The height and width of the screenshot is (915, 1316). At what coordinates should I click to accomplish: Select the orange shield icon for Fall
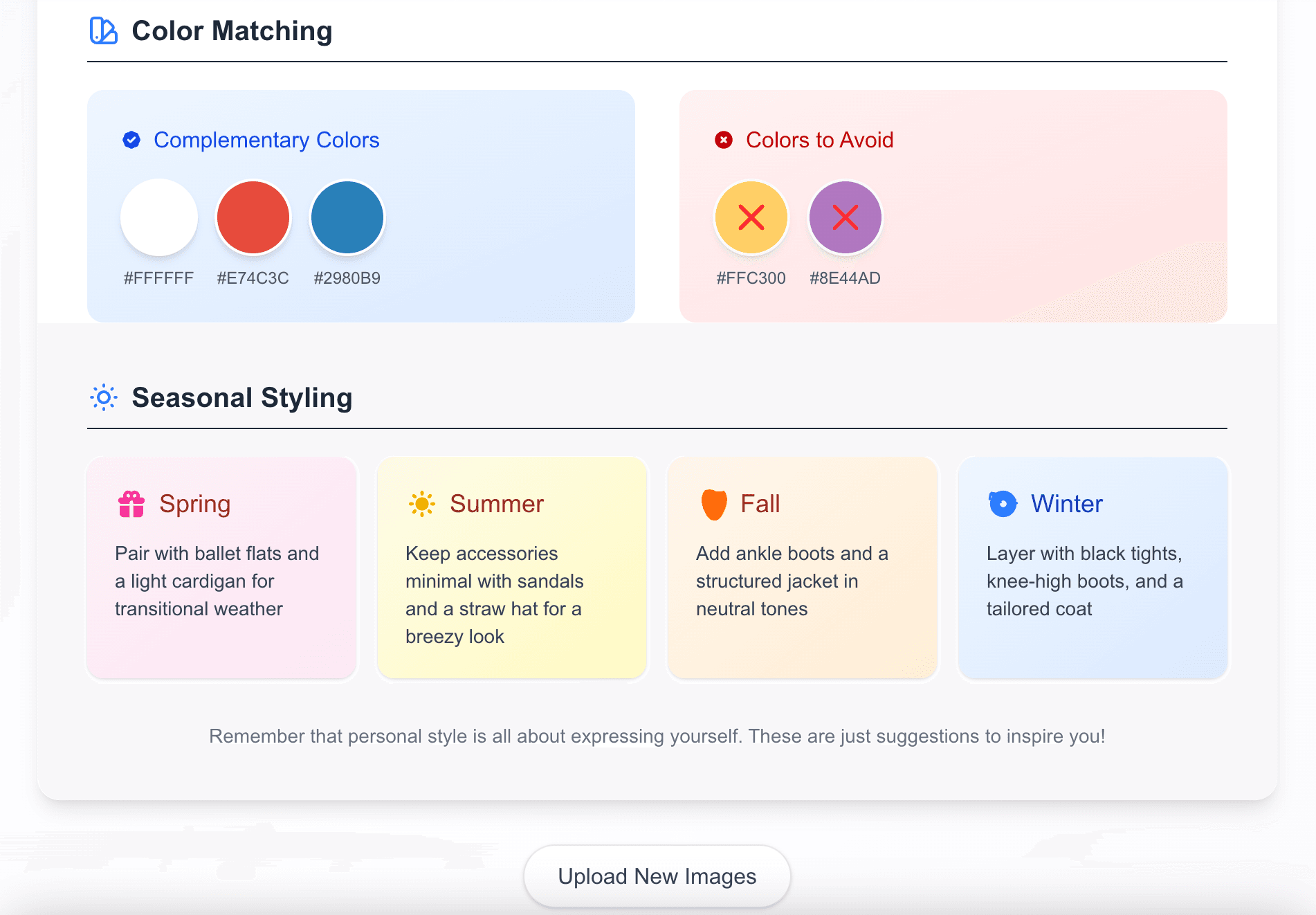[713, 503]
